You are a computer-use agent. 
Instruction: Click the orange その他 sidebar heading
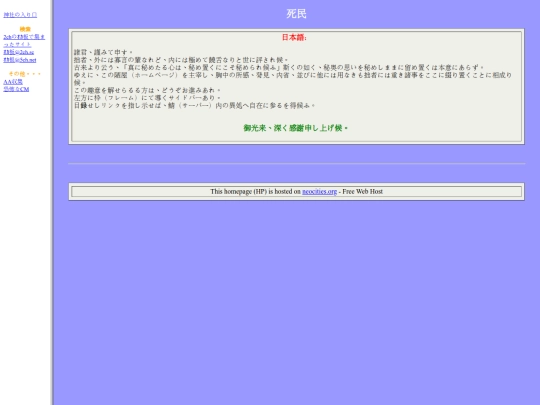tap(24, 74)
